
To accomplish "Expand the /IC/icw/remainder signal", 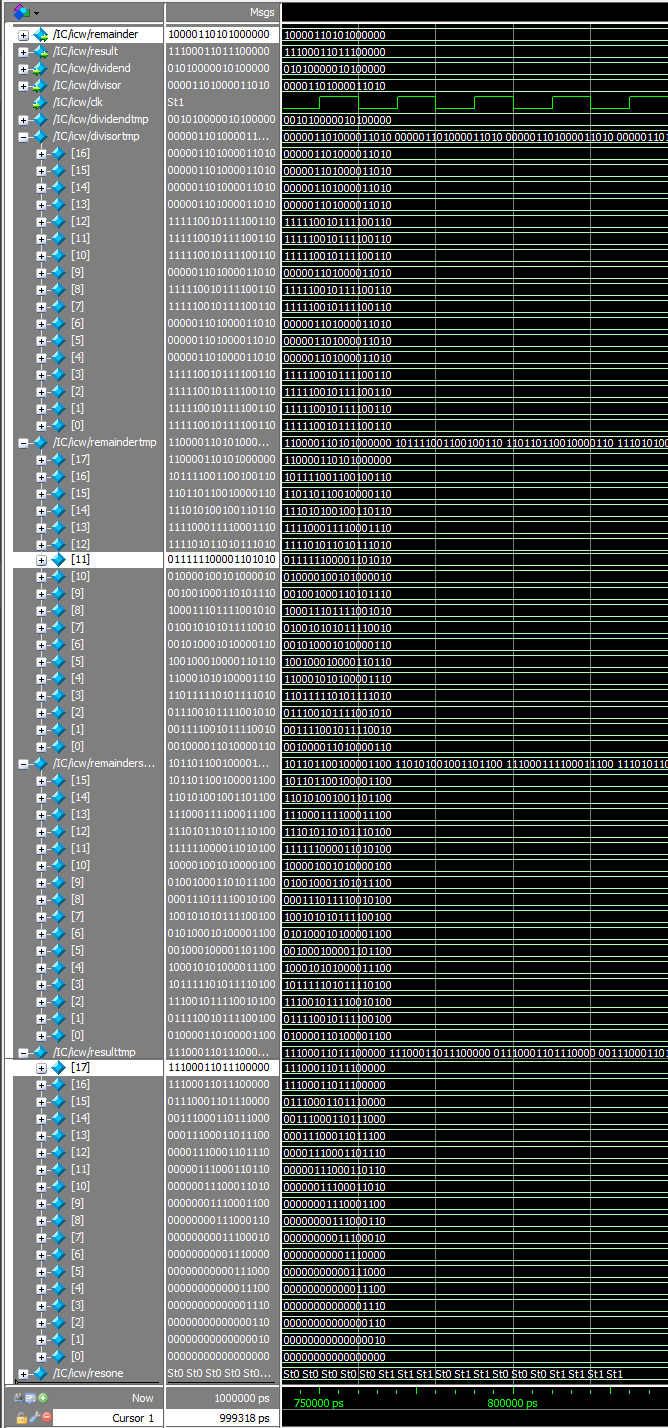I will (23, 34).
